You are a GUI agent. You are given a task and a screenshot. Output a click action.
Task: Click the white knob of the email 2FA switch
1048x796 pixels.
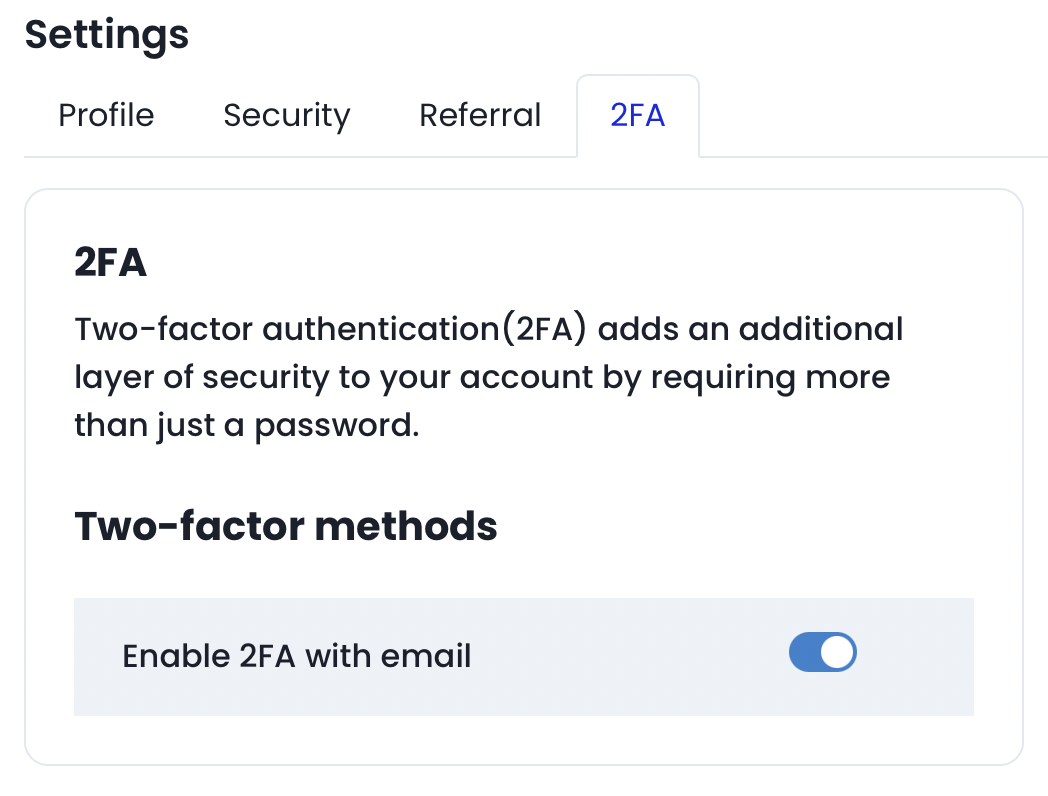pos(840,653)
